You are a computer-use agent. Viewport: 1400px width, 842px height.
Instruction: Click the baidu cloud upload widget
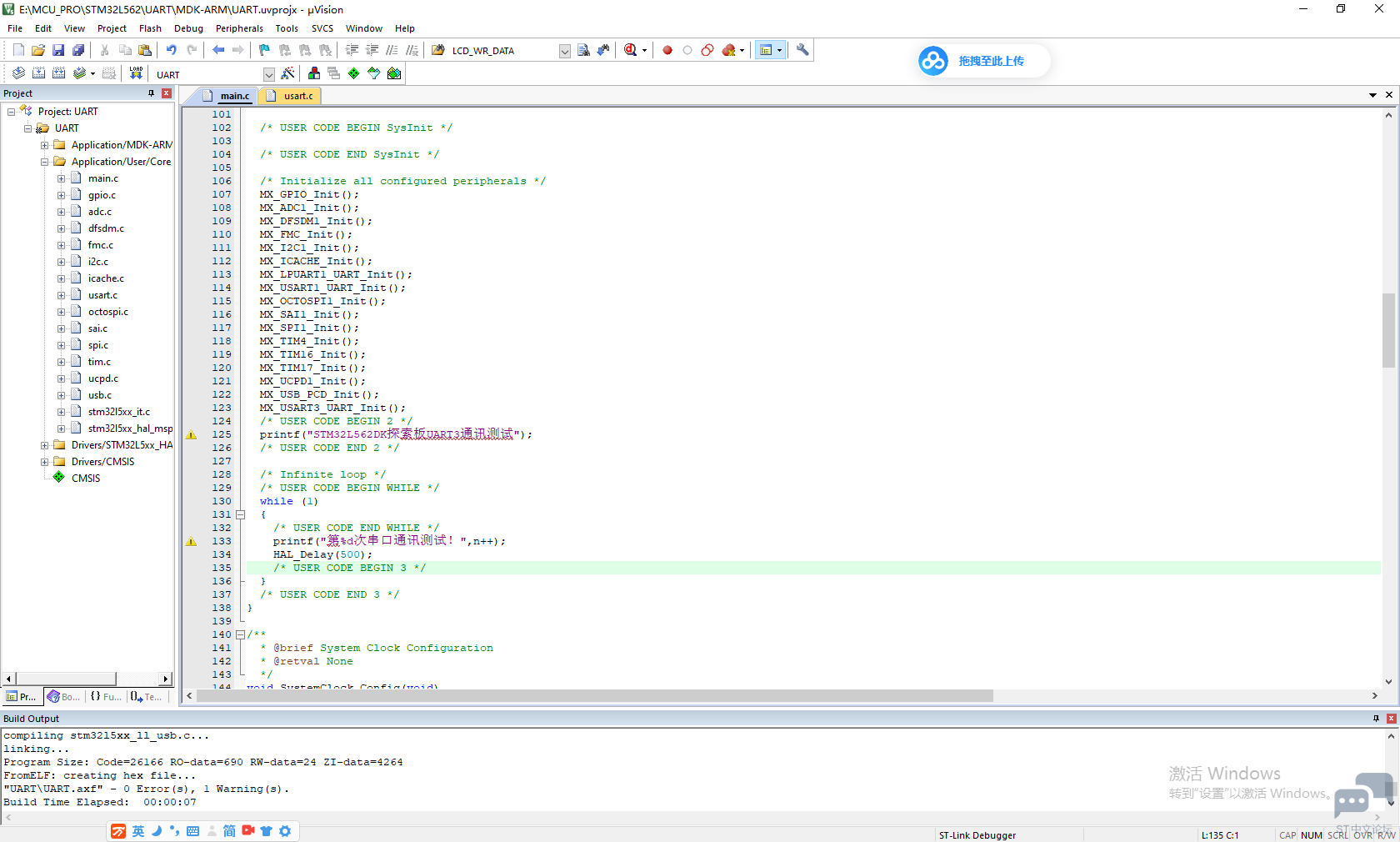[x=983, y=61]
